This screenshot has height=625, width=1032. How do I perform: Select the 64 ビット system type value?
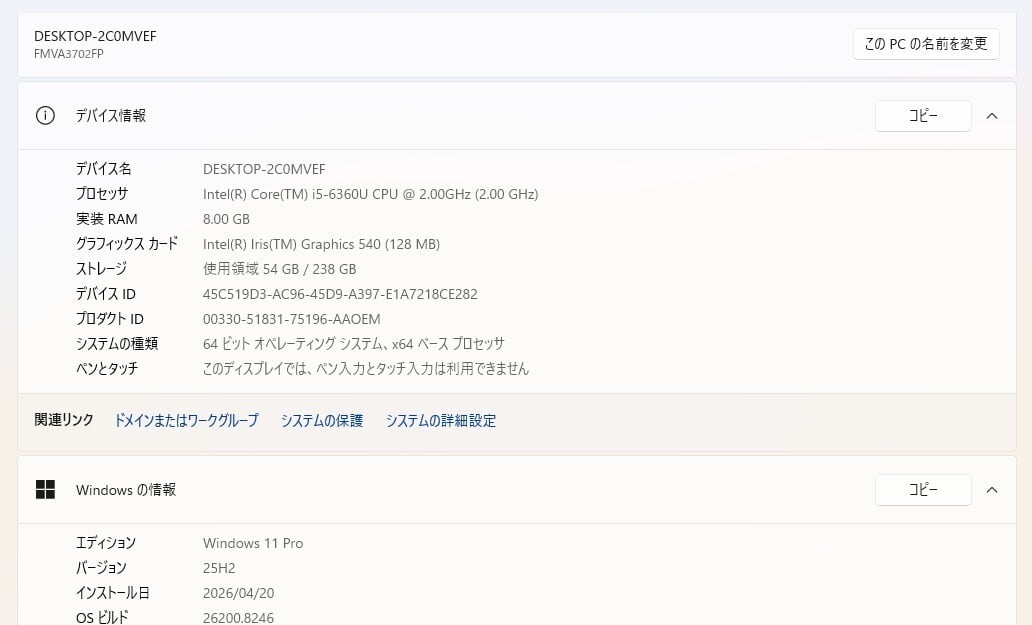353,344
